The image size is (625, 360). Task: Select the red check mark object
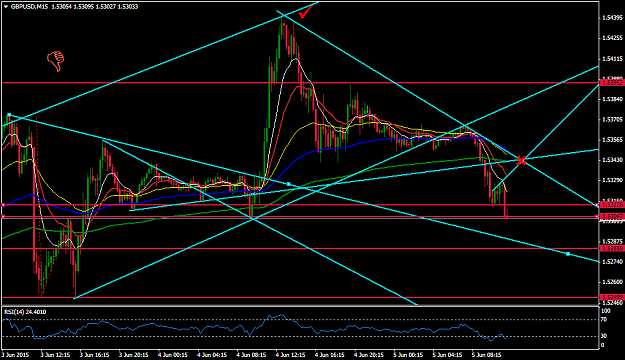click(305, 13)
